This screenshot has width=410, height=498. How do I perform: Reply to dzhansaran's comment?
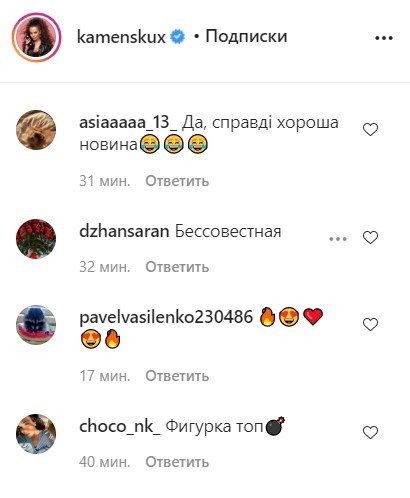pyautogui.click(x=177, y=267)
